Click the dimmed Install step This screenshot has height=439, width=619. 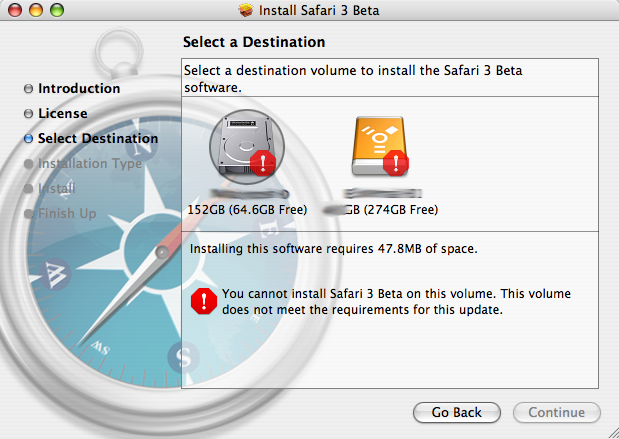click(x=50, y=189)
